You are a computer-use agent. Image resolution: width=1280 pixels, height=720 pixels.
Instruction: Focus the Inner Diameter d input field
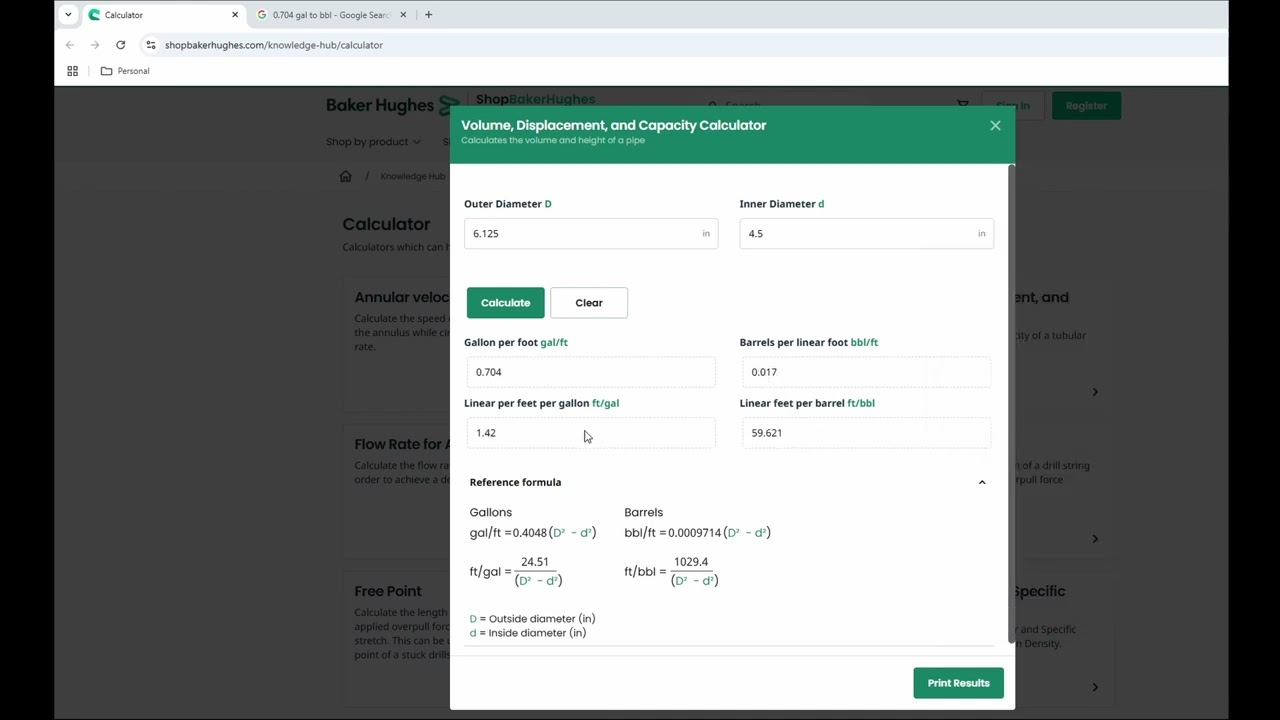(x=866, y=233)
